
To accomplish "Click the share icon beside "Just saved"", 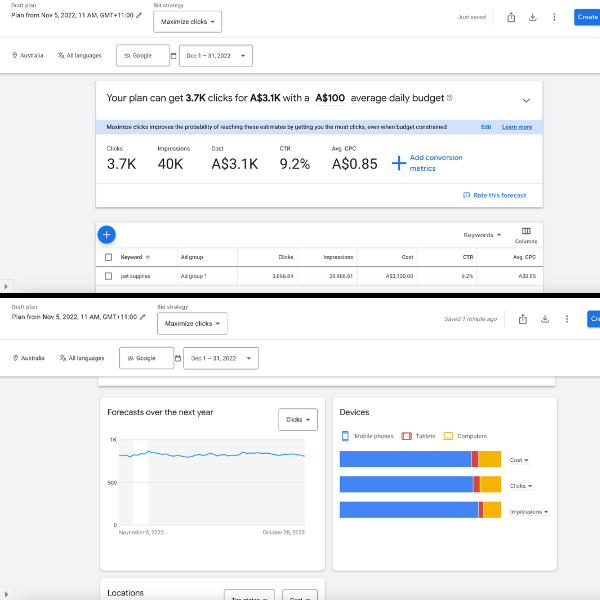I will pyautogui.click(x=511, y=17).
